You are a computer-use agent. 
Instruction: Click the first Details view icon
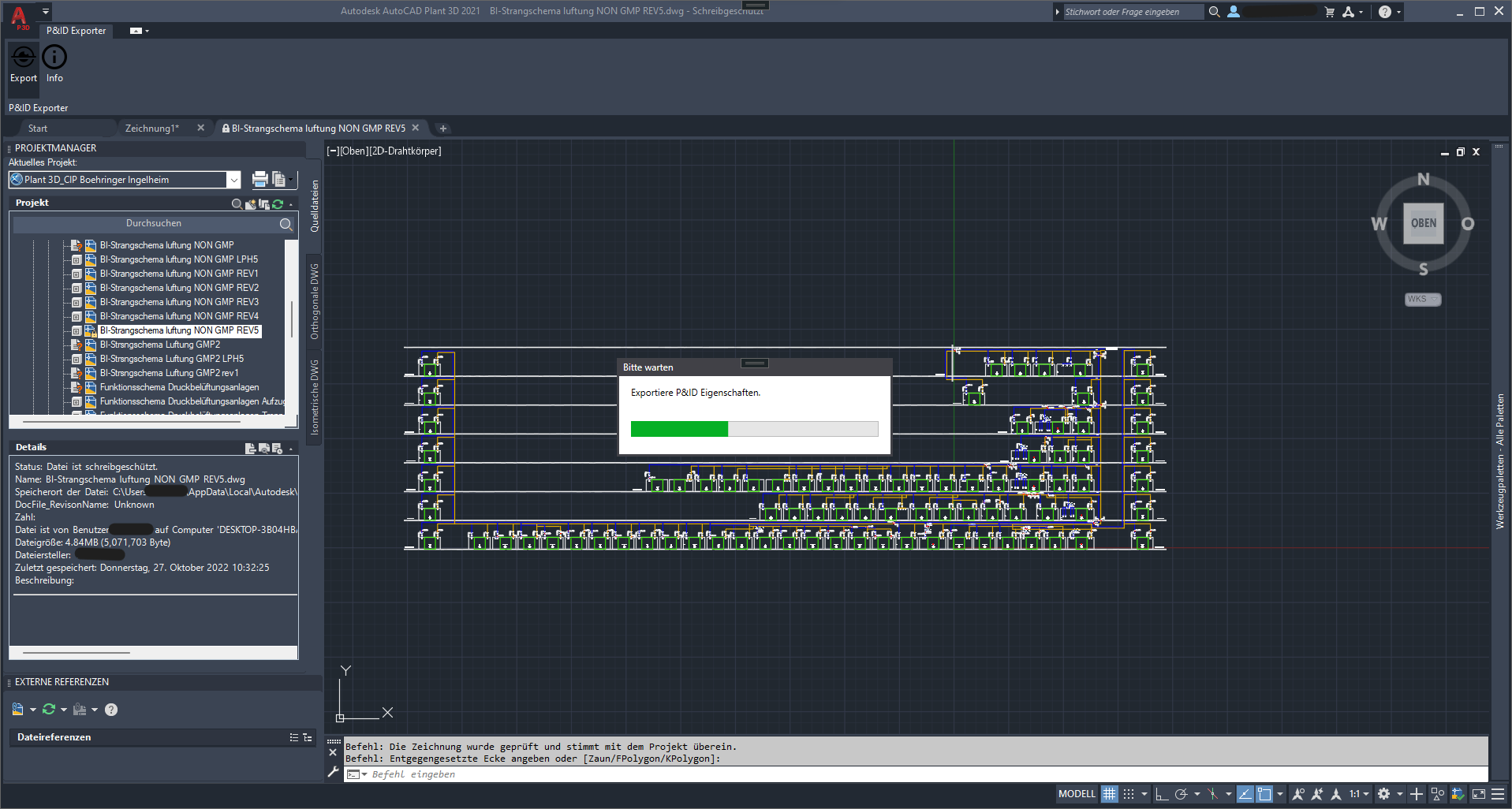click(250, 448)
